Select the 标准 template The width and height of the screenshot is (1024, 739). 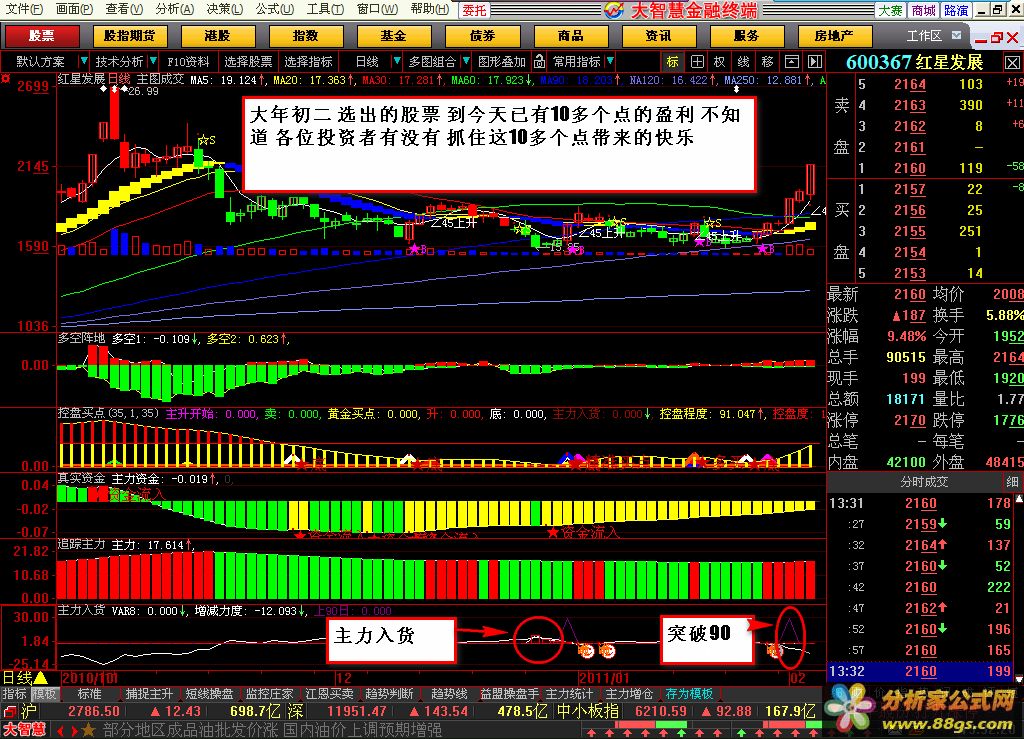[x=89, y=694]
